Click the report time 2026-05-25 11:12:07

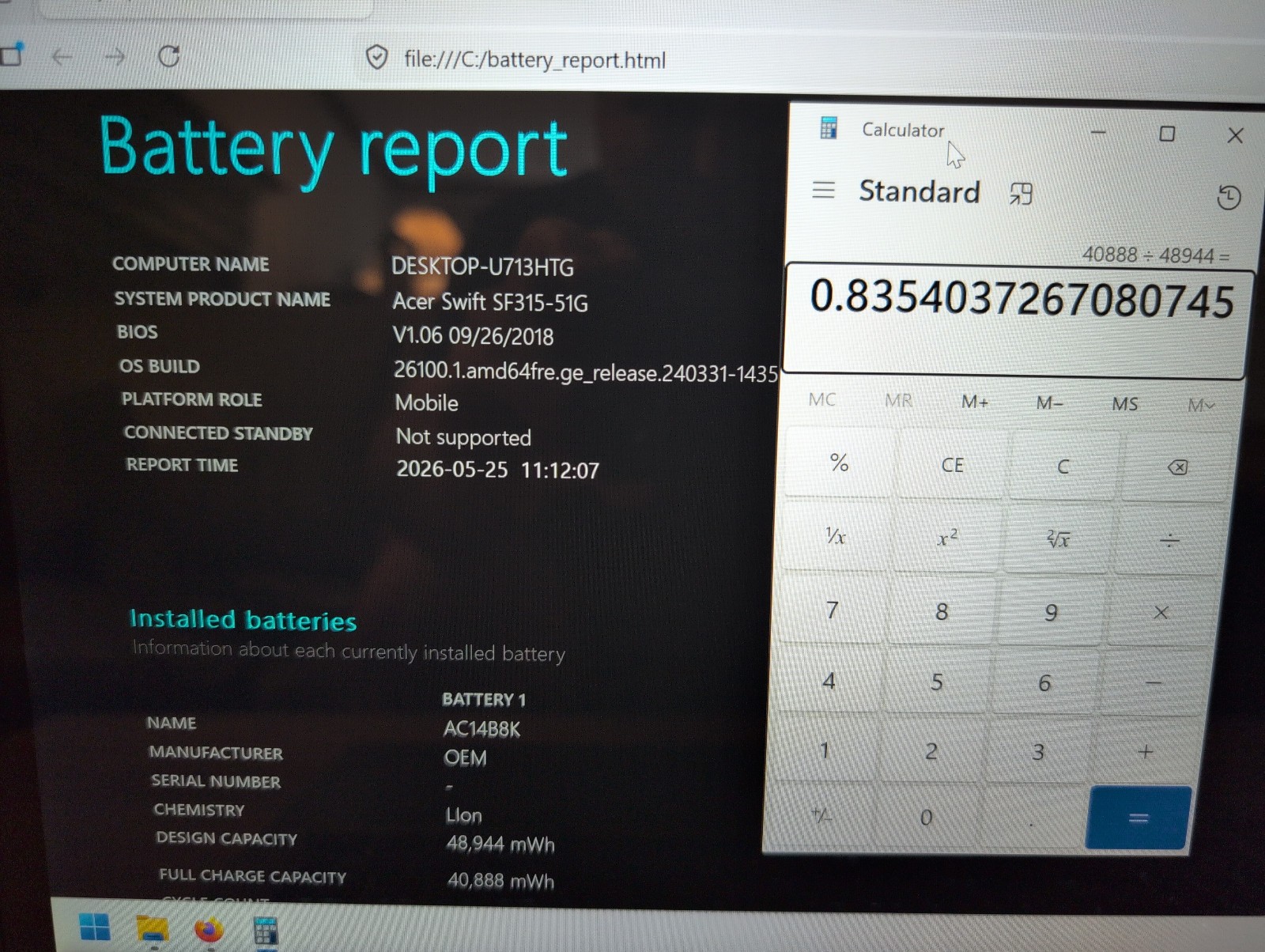coord(497,469)
